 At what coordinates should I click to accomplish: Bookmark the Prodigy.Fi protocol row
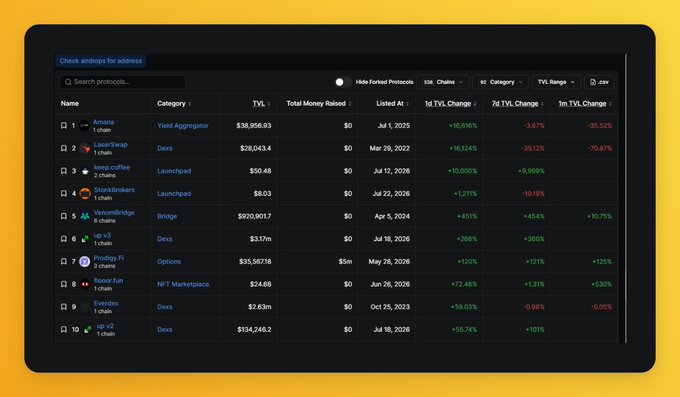click(64, 262)
